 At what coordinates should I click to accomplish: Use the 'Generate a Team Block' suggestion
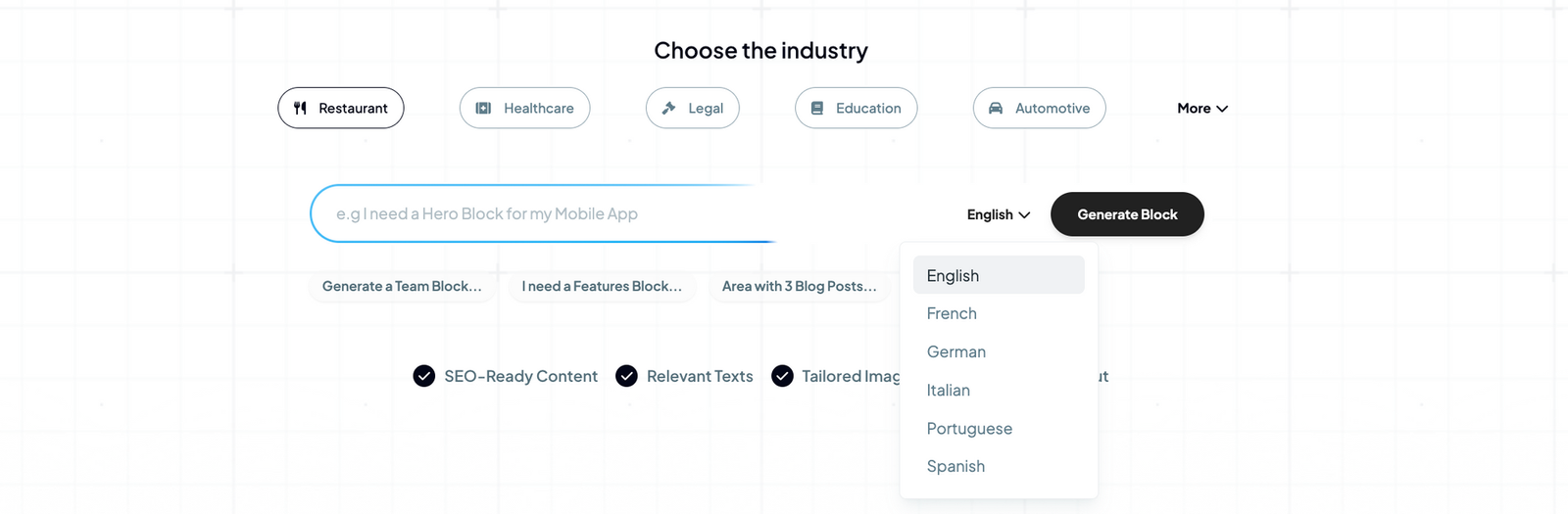(402, 286)
